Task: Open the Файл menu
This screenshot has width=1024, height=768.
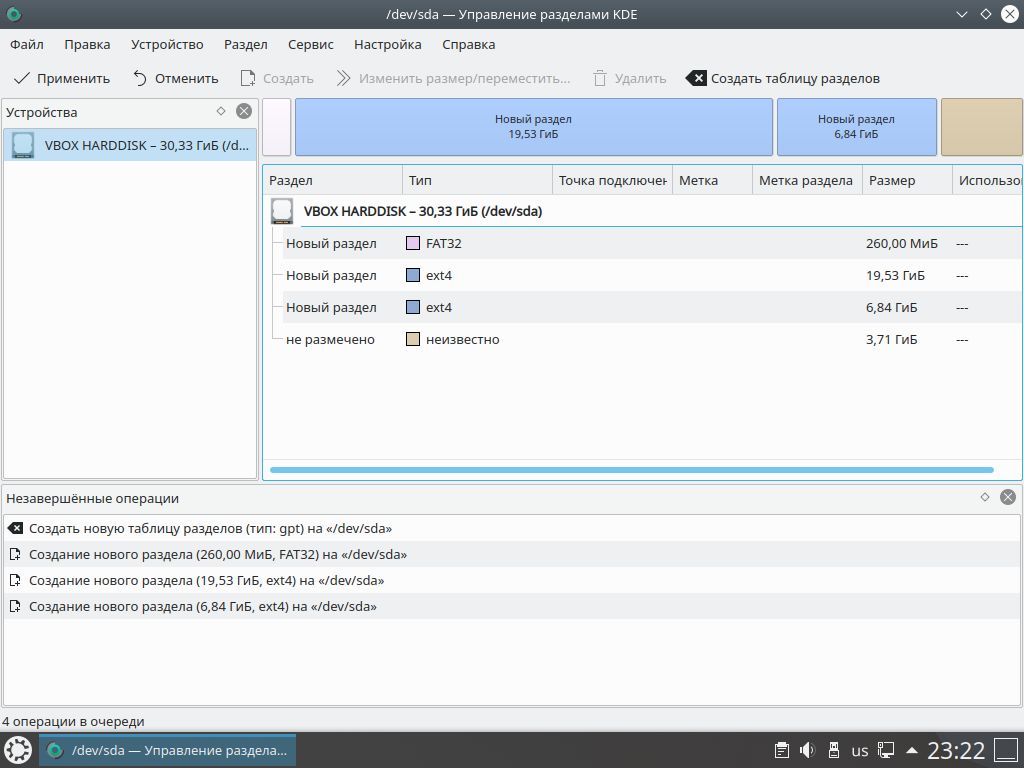Action: 27,44
